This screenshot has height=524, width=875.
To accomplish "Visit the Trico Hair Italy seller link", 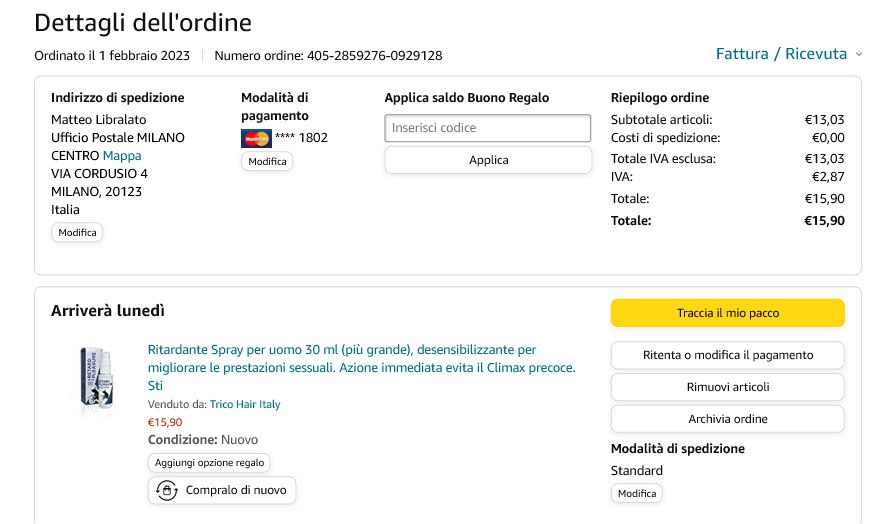I will click(x=245, y=404).
